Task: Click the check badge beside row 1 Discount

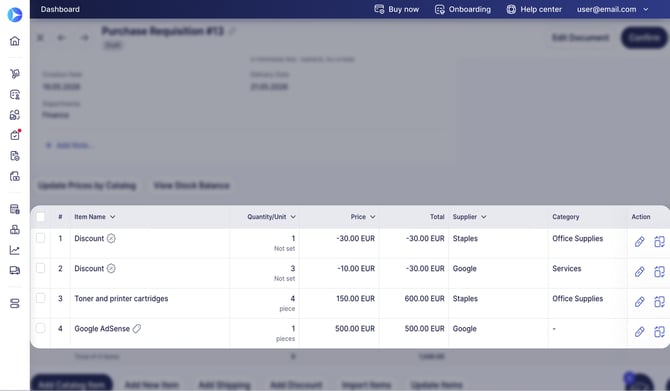Action: coord(111,238)
